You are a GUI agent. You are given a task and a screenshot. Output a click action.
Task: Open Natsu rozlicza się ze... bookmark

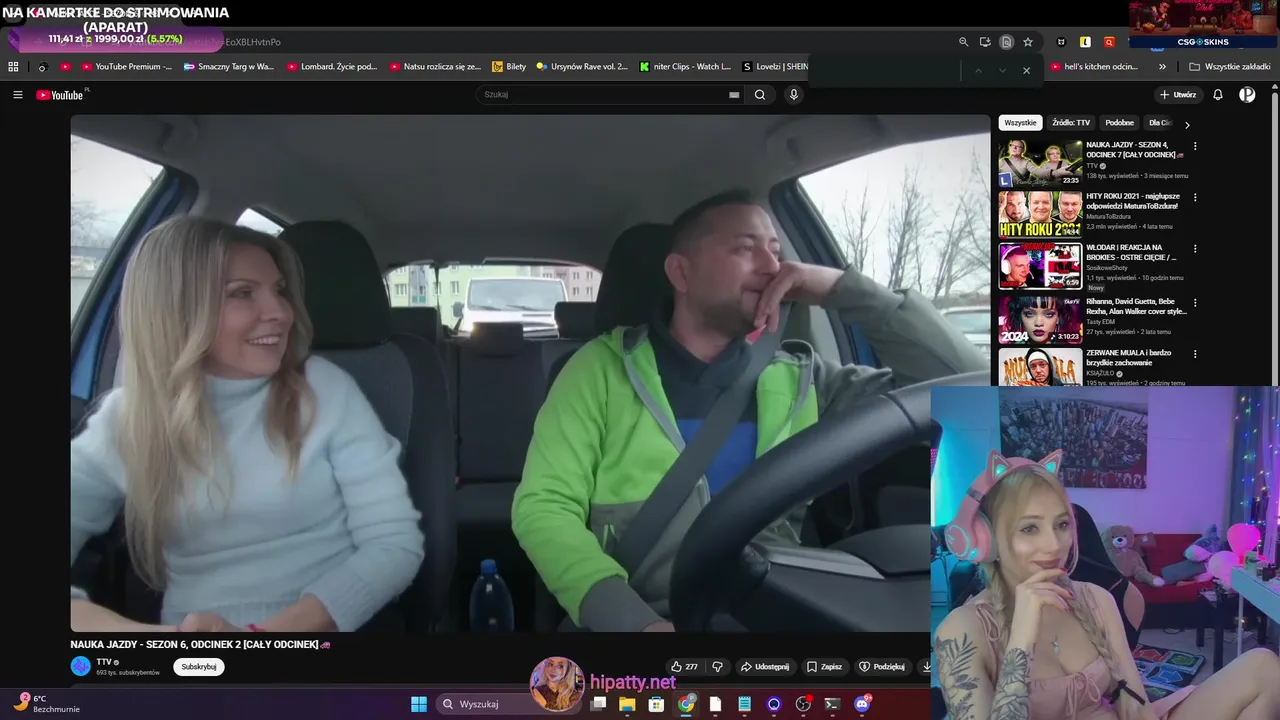click(x=435, y=67)
